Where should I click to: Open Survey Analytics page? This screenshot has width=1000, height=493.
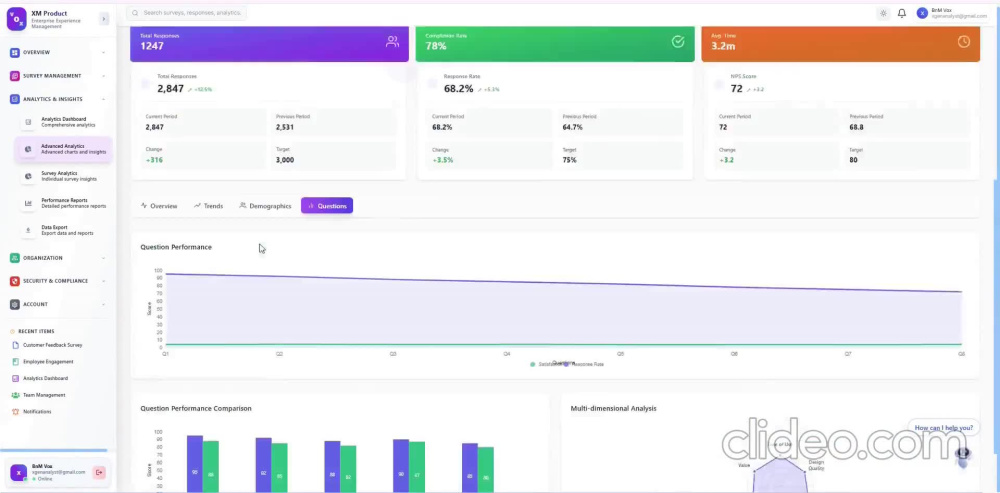pos(64,176)
